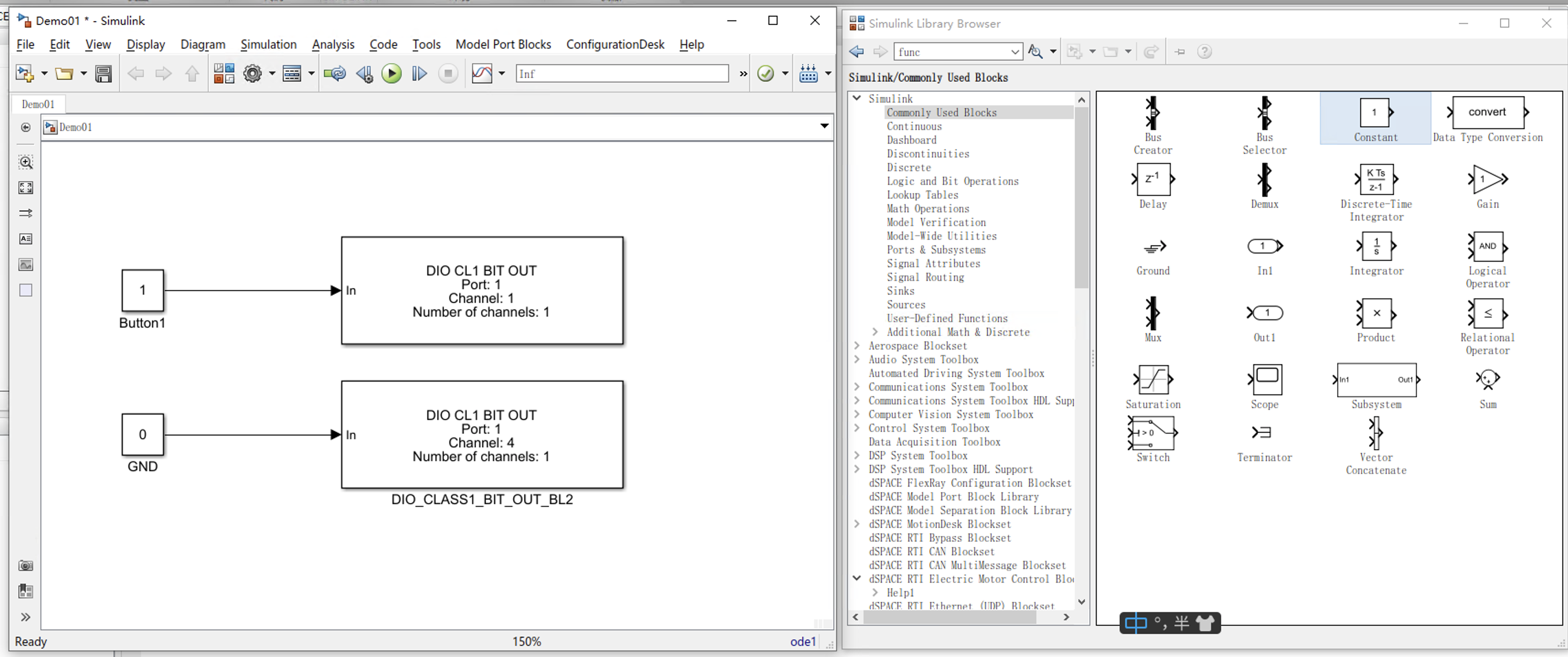Toggle the sample time legend arrows icon
Image resolution: width=1568 pixels, height=657 pixels.
[26, 213]
